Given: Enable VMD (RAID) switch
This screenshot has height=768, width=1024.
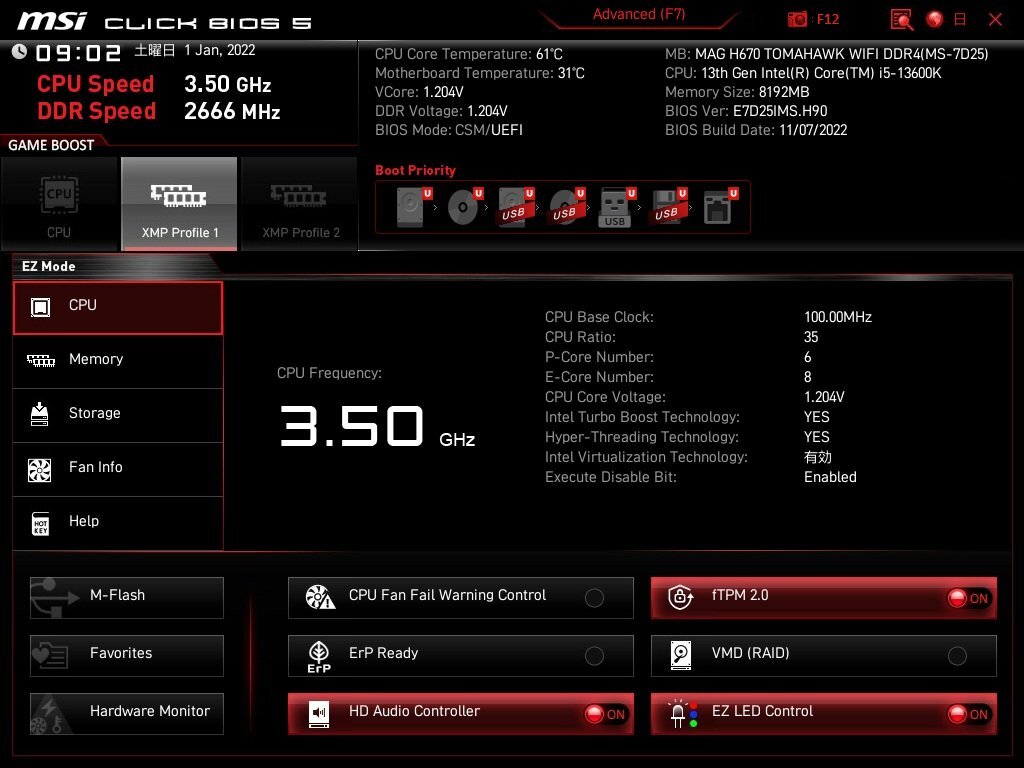Looking at the screenshot, I should 957,656.
